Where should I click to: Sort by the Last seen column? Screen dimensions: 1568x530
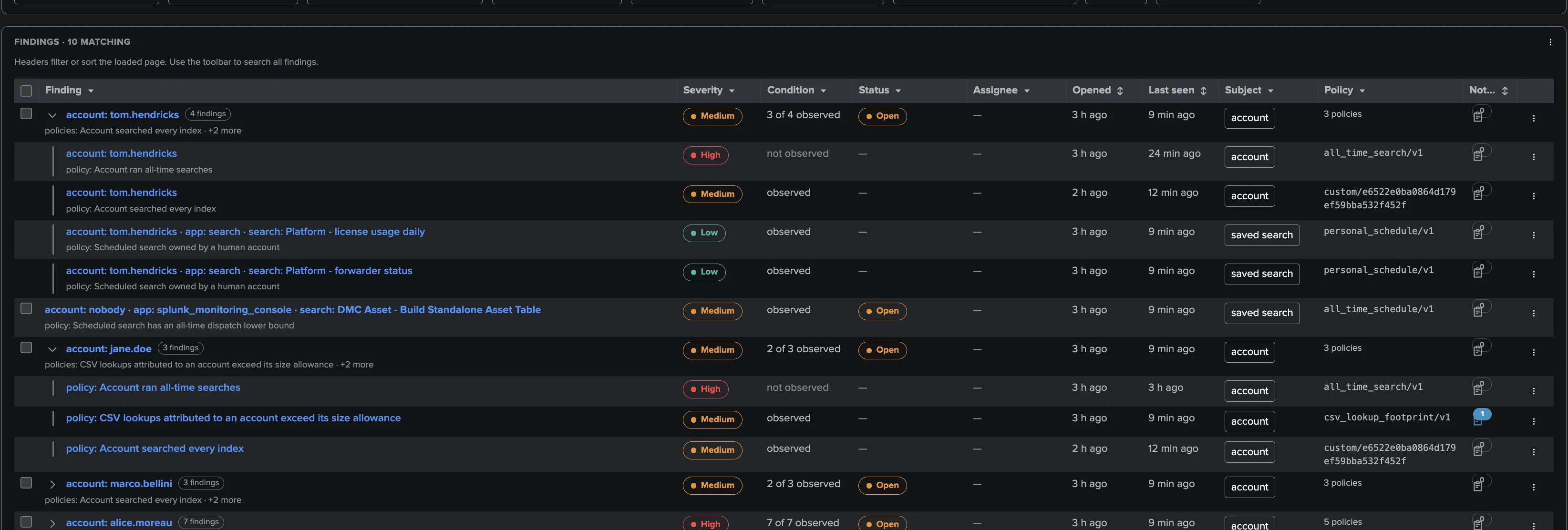(1203, 91)
